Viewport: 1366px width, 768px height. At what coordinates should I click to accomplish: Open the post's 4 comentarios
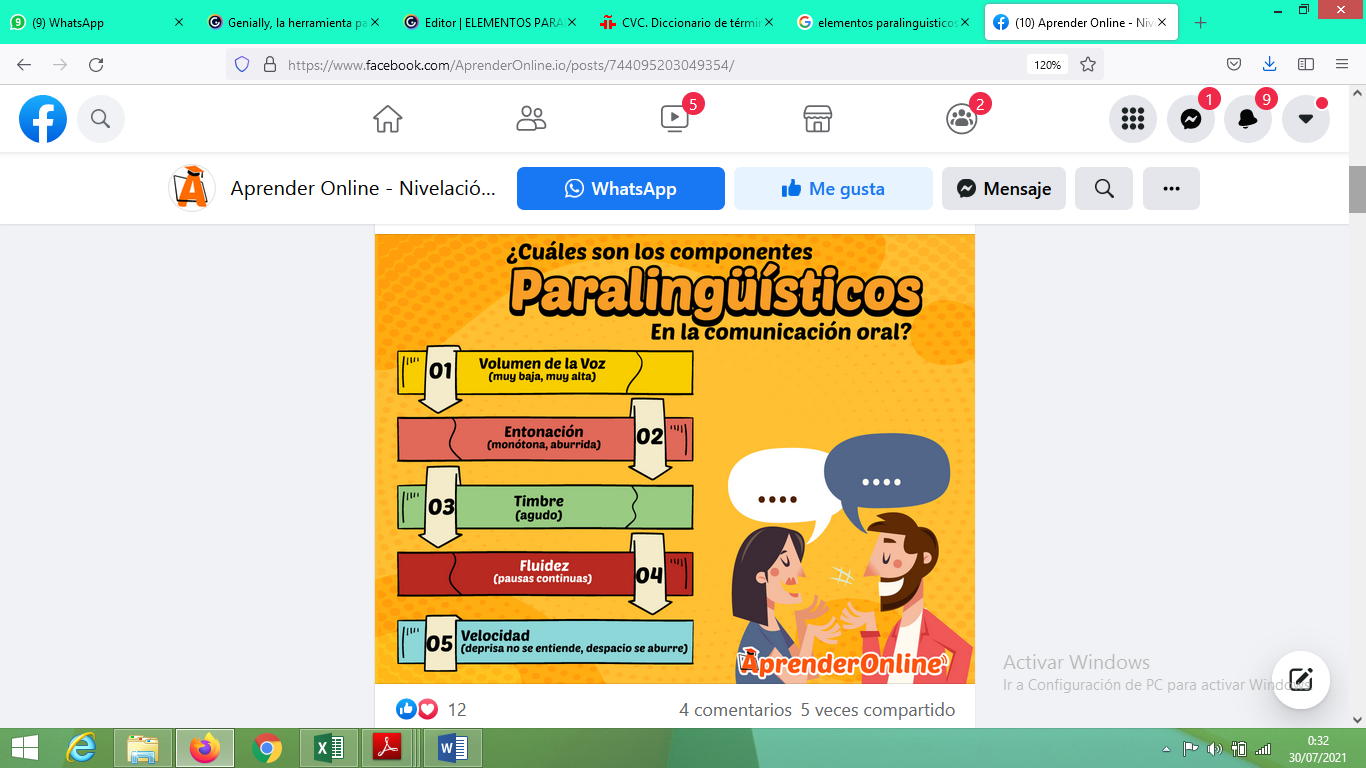click(x=735, y=710)
